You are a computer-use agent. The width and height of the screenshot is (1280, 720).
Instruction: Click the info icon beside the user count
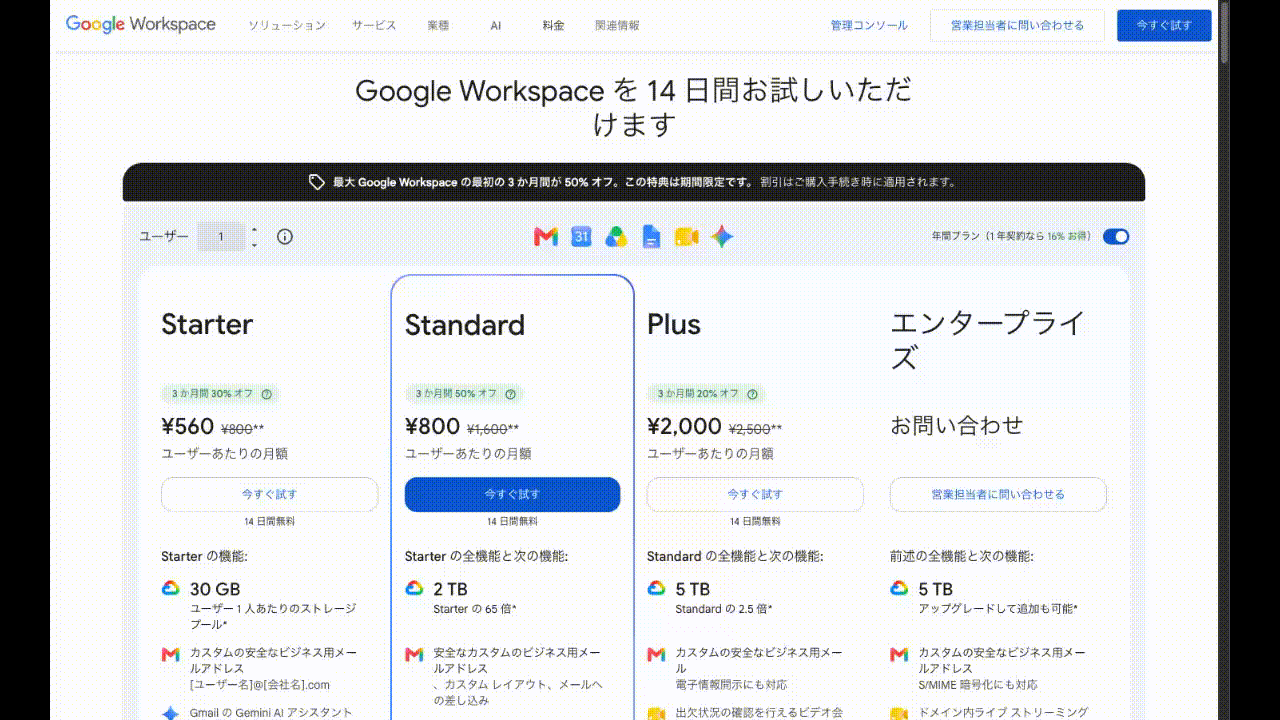(285, 237)
